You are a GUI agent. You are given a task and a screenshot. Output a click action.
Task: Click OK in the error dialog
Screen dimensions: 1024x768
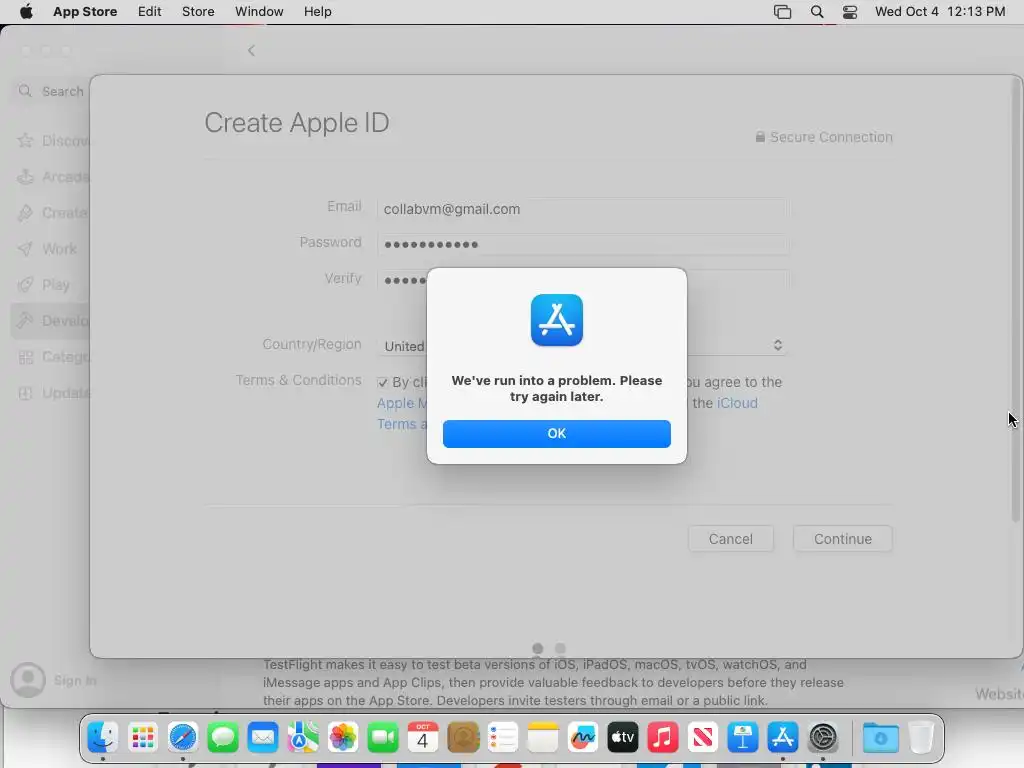pyautogui.click(x=556, y=434)
